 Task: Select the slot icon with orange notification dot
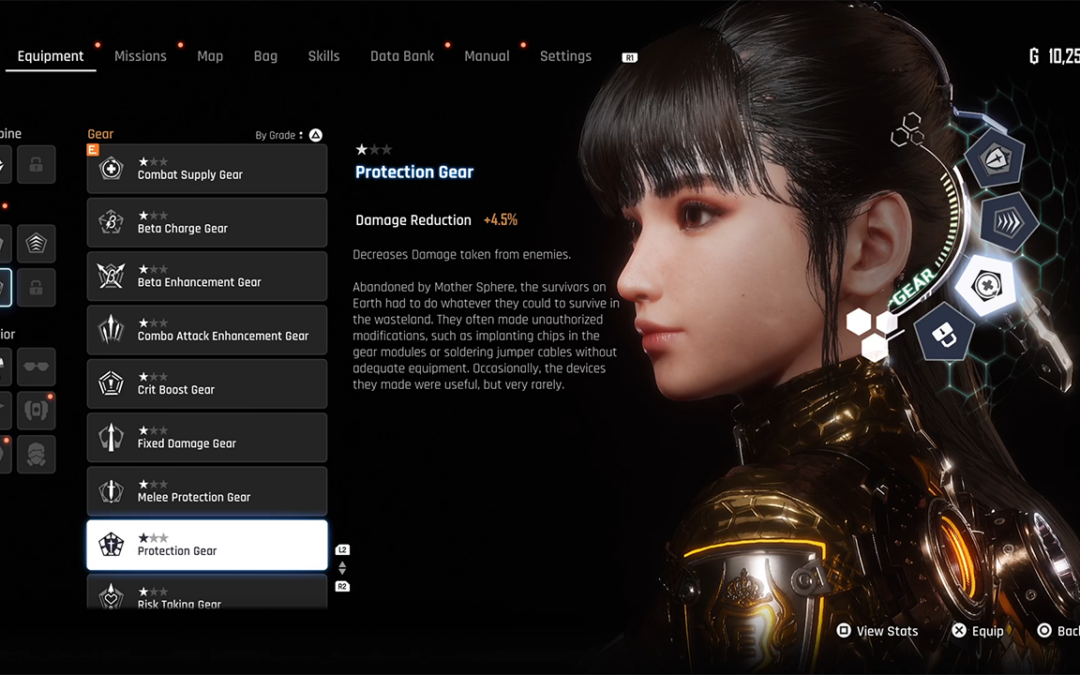[x=36, y=410]
